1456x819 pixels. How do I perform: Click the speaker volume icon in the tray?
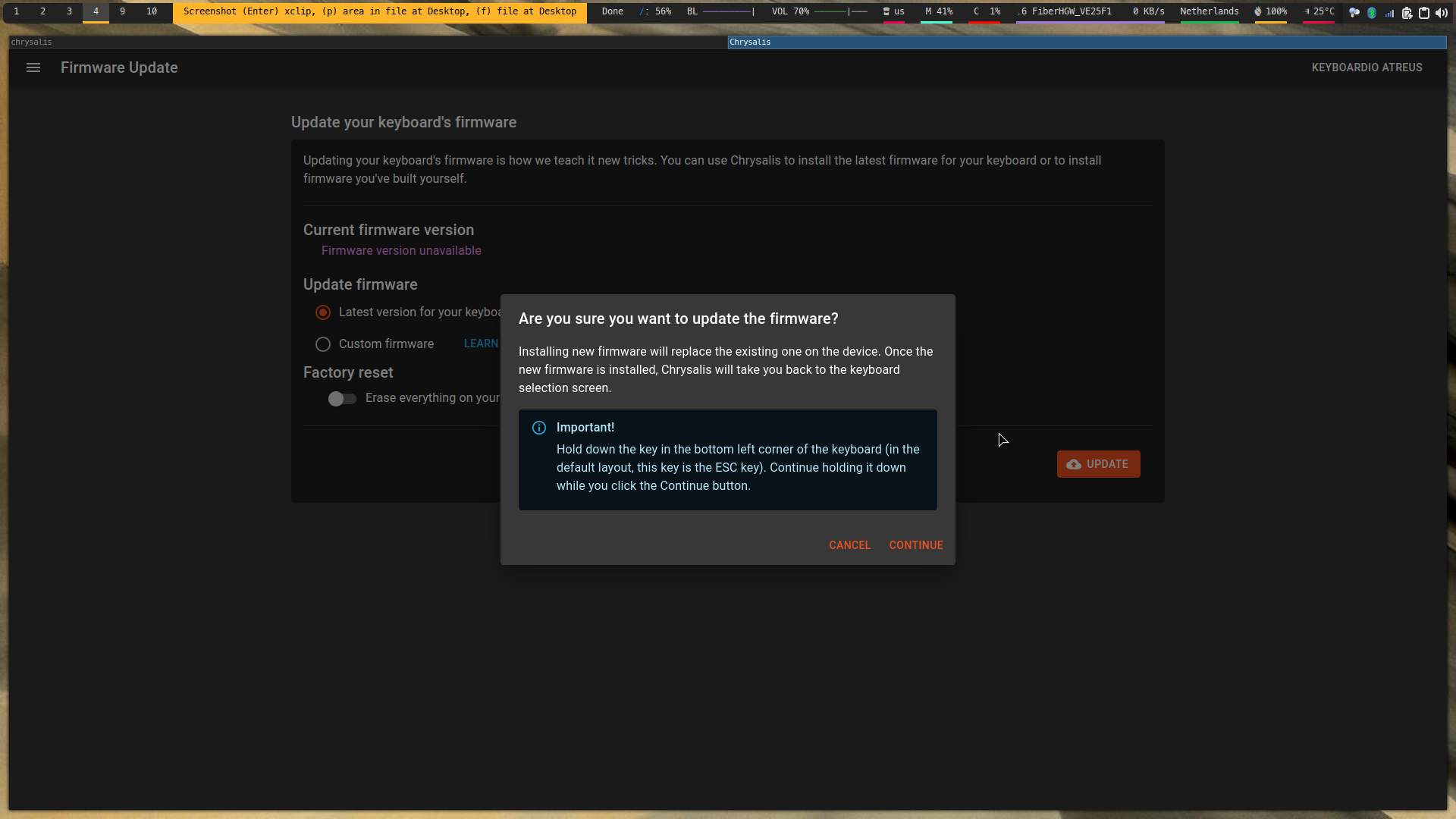(1442, 12)
